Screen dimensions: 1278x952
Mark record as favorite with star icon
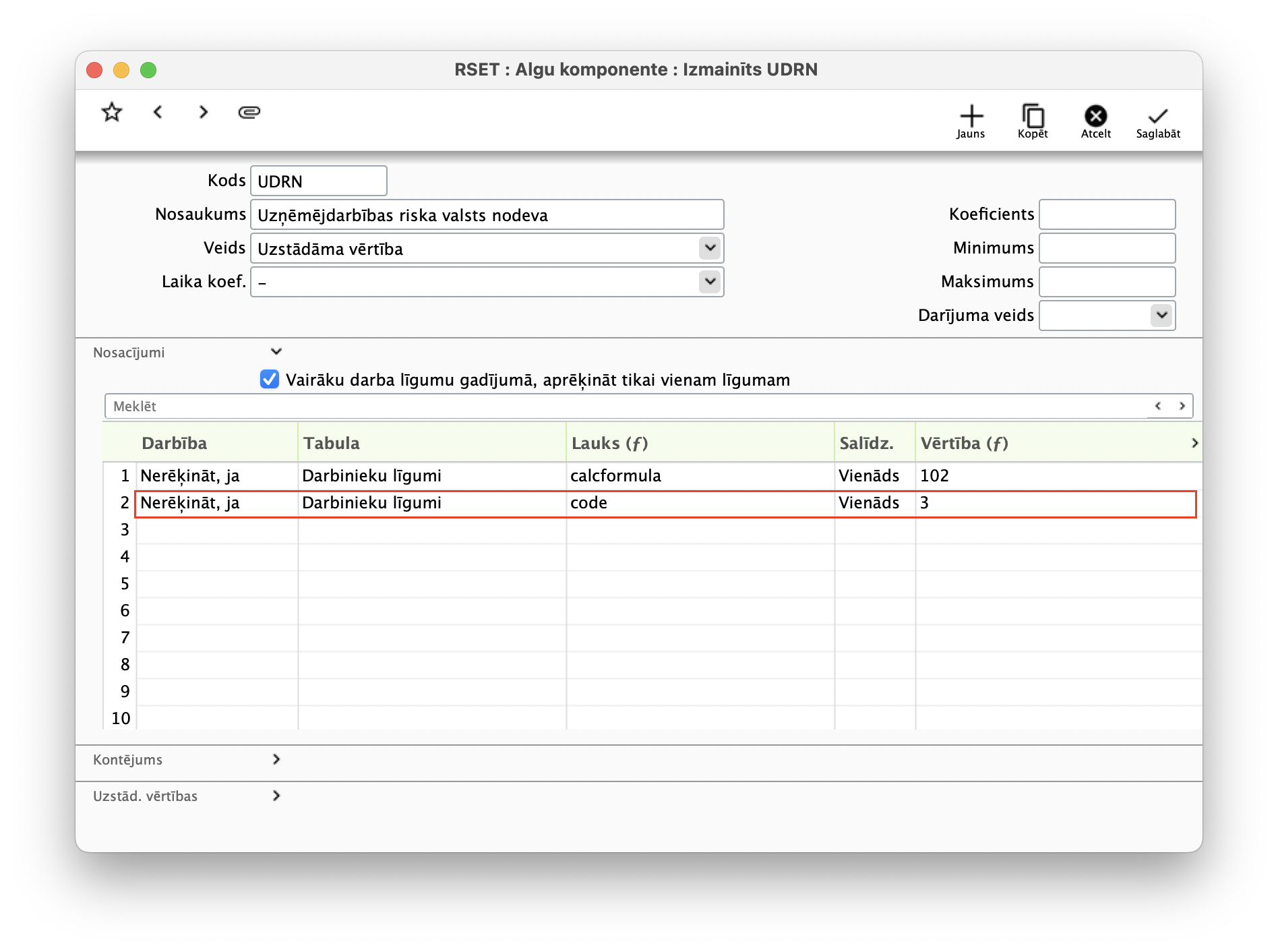pos(112,112)
